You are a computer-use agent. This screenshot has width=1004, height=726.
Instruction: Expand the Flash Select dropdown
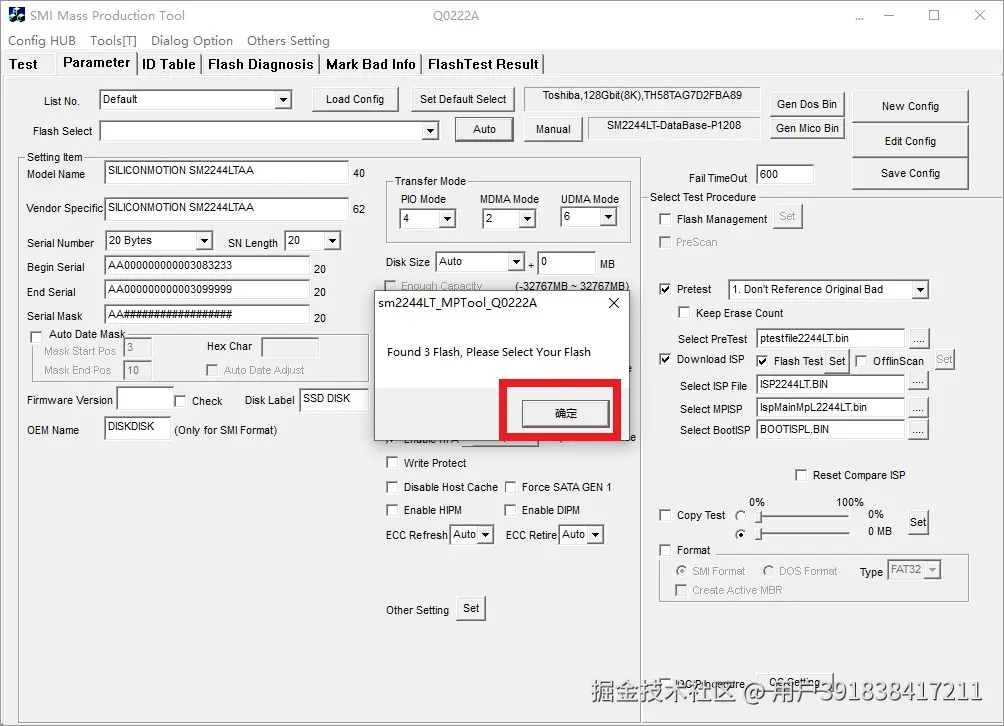[x=430, y=131]
